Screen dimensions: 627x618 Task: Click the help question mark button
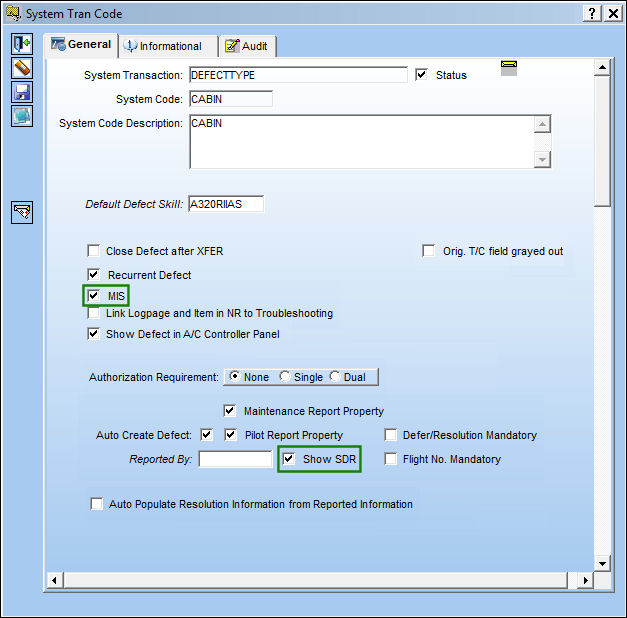click(592, 14)
